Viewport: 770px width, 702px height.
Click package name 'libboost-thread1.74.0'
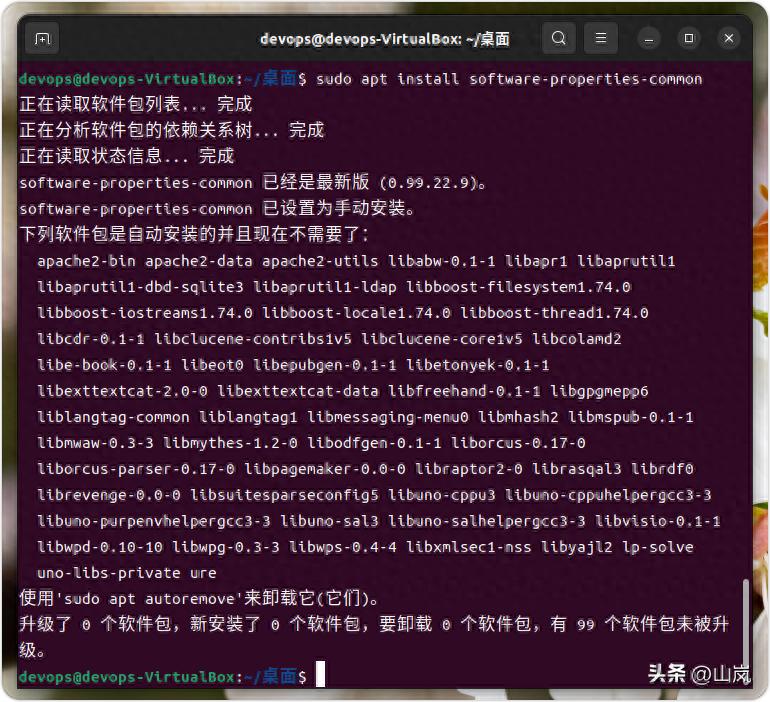point(554,313)
